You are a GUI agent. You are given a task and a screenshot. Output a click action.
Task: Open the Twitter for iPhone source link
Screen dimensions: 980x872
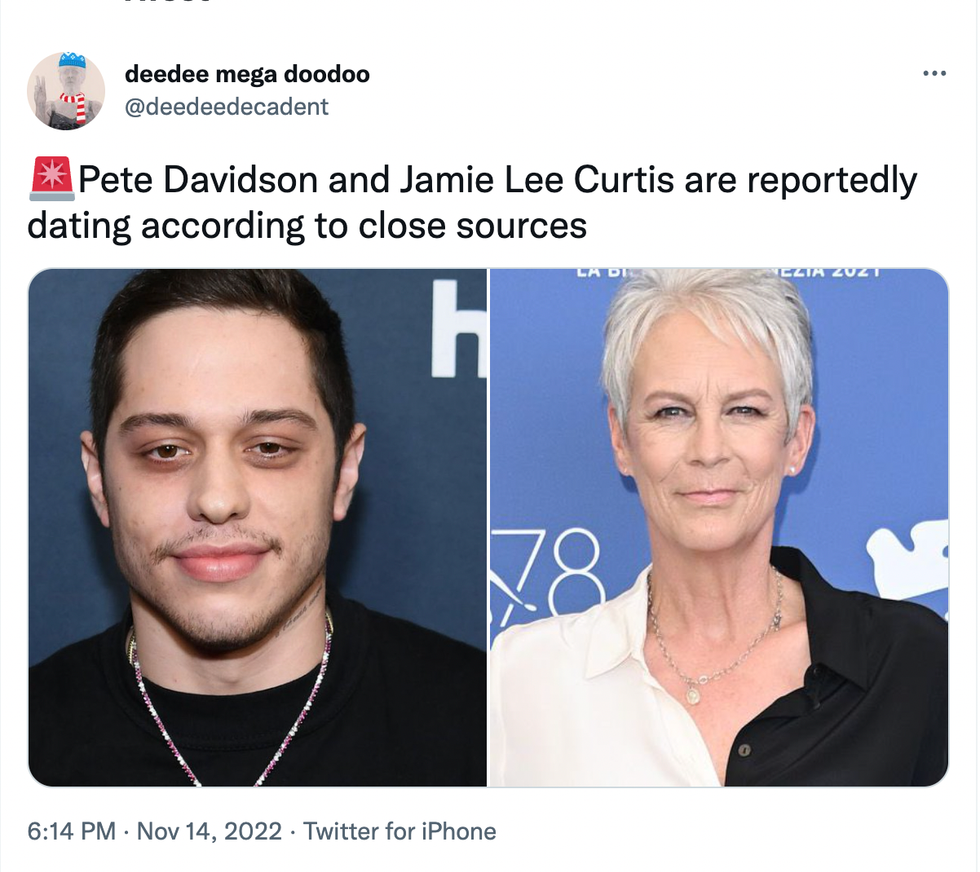click(399, 831)
